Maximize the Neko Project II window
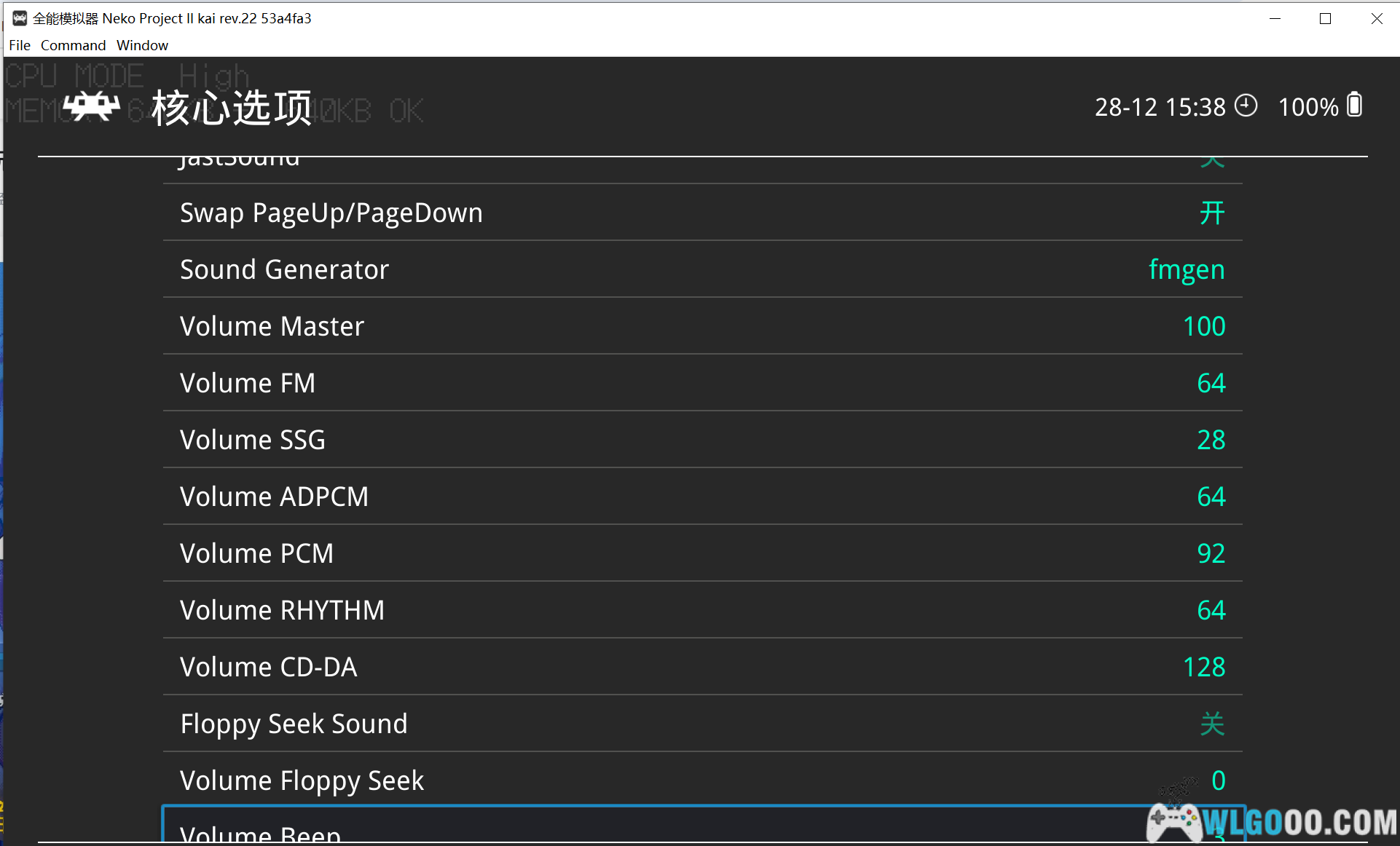This screenshot has height=846, width=1400. (x=1325, y=19)
